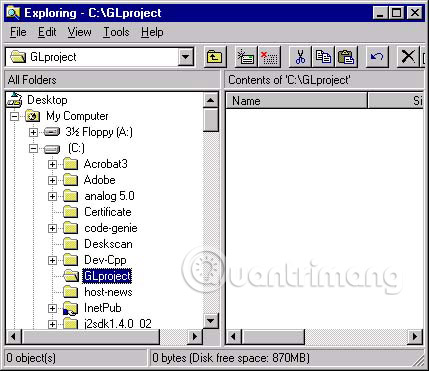Select the Adobe folder label
This screenshot has width=429, height=371.
[100, 180]
